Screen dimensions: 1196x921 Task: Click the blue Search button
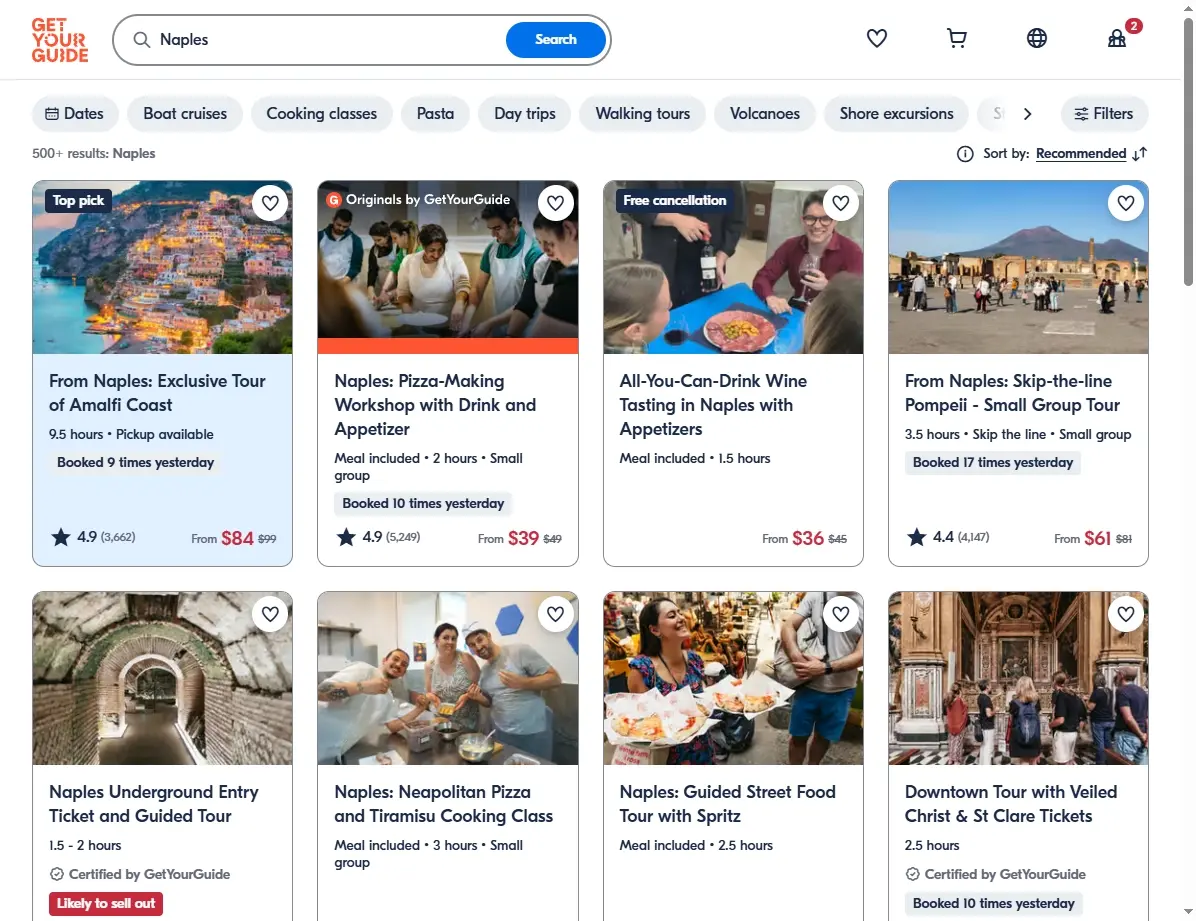[x=556, y=40]
